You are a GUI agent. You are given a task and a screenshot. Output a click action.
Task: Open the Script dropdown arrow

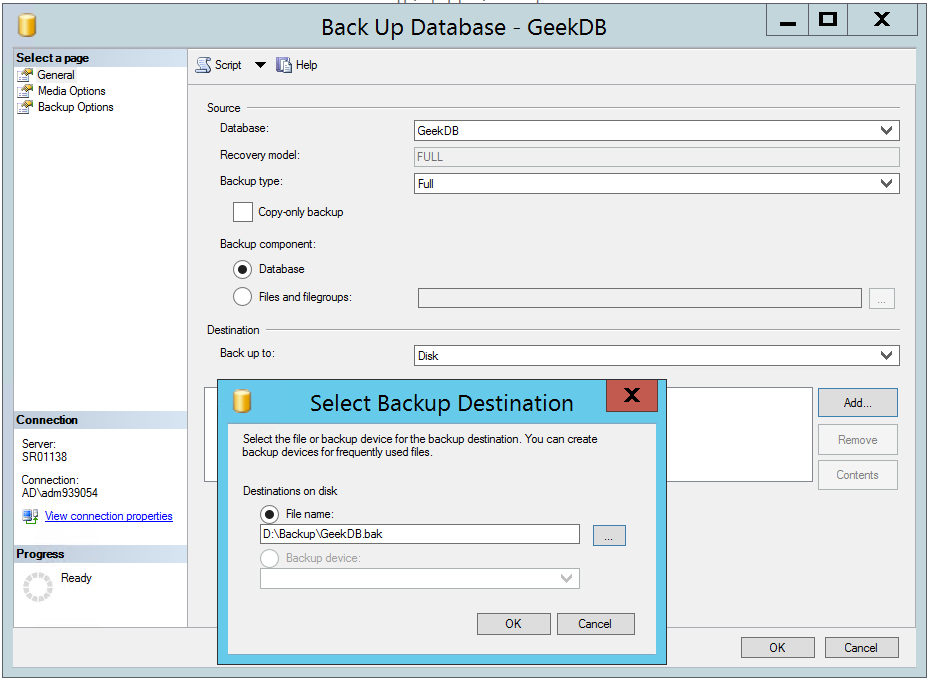pyautogui.click(x=260, y=65)
